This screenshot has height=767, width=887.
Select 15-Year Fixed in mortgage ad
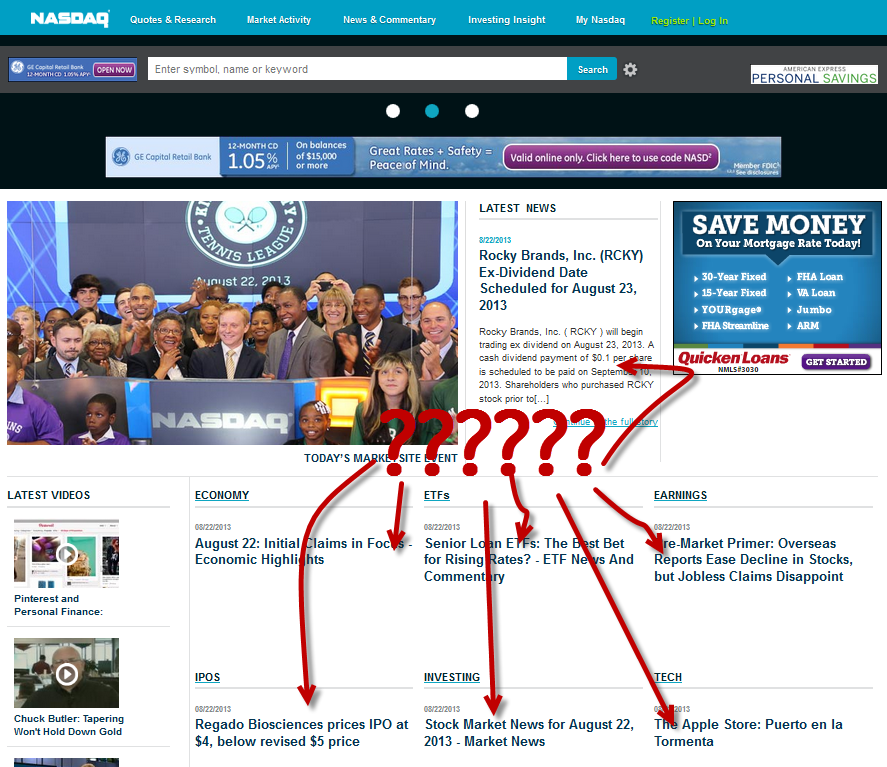[734, 293]
